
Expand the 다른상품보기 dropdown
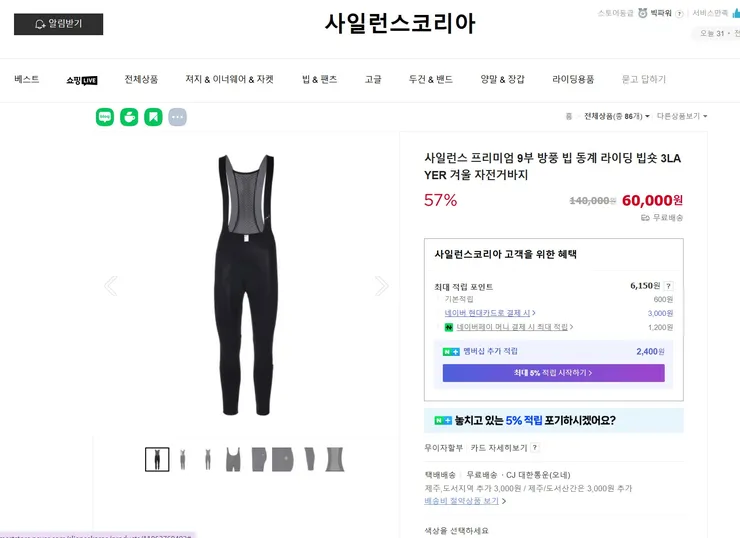coord(682,116)
